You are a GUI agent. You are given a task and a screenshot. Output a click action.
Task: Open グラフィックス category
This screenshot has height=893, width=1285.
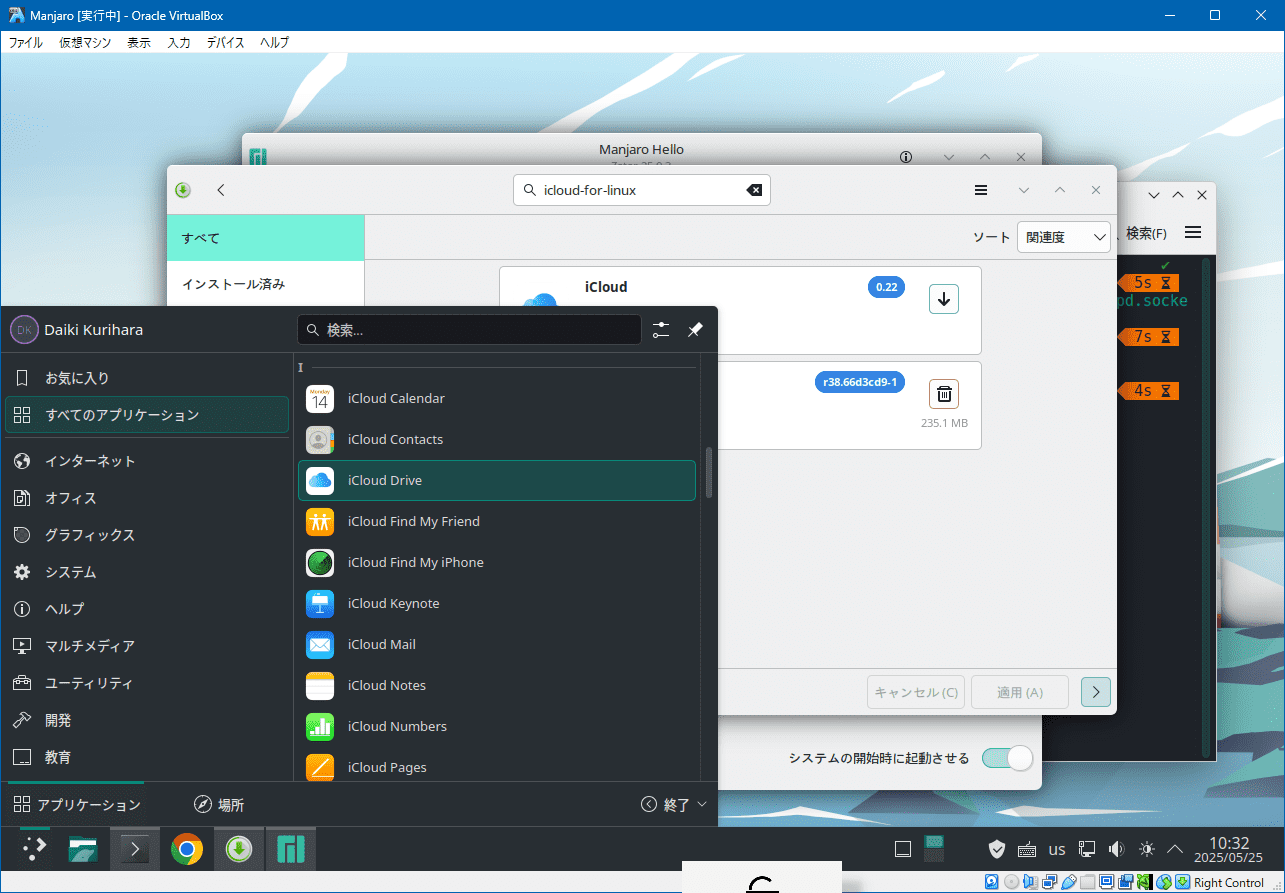(x=147, y=535)
